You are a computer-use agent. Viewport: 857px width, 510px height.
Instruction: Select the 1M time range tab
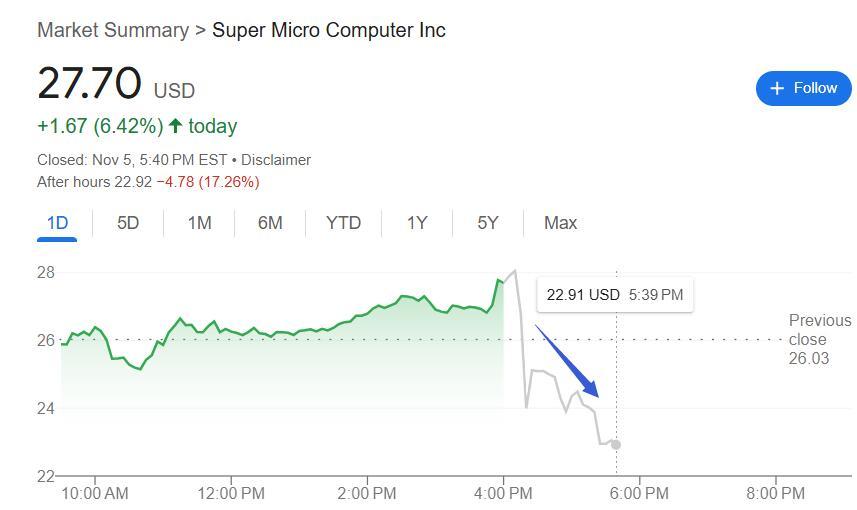(199, 223)
